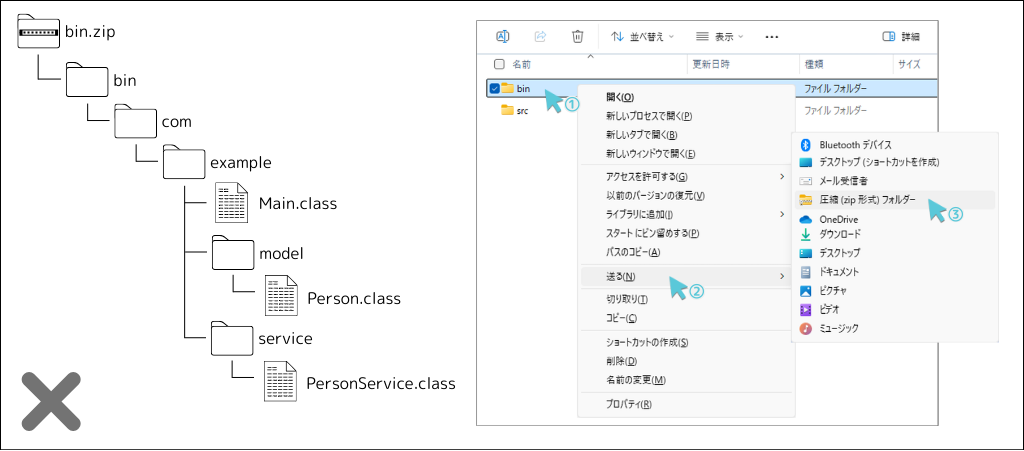Click the Delete trash icon in toolbar
This screenshot has width=1024, height=451.
[577, 36]
